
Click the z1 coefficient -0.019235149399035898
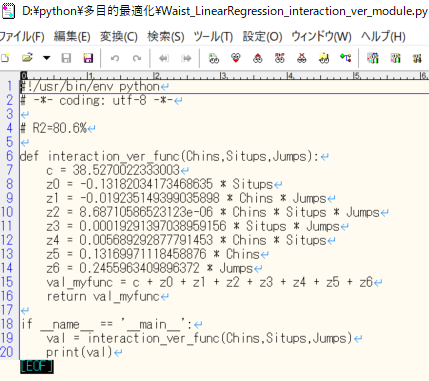[149, 198]
